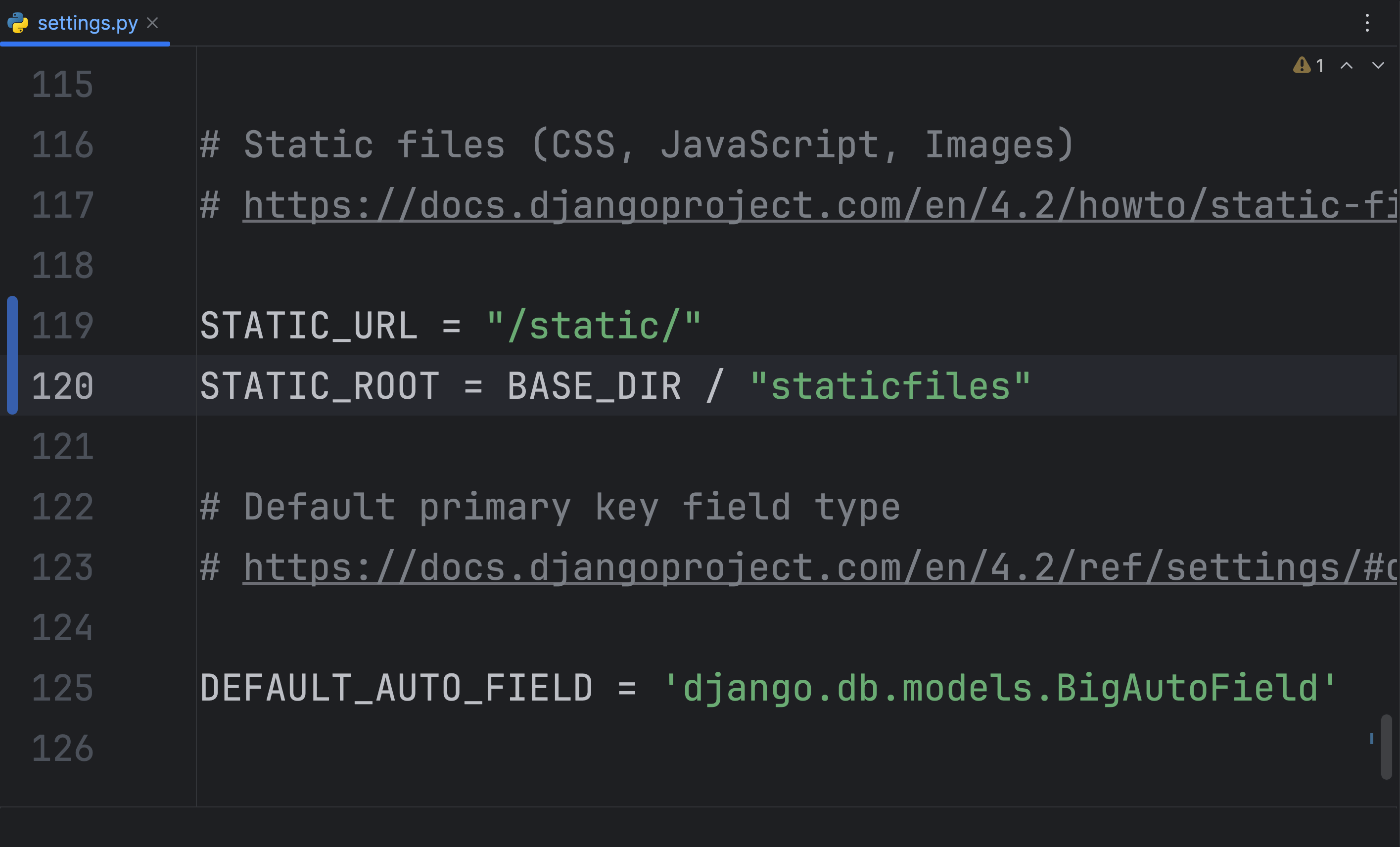Open the editor tab options kebab menu
Screen dimensions: 1400x847
[x=1367, y=23]
